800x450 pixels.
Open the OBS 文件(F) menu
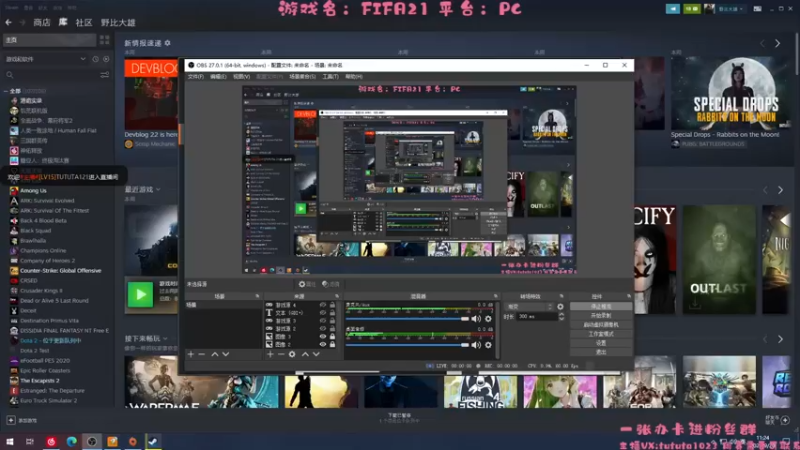pyautogui.click(x=195, y=77)
